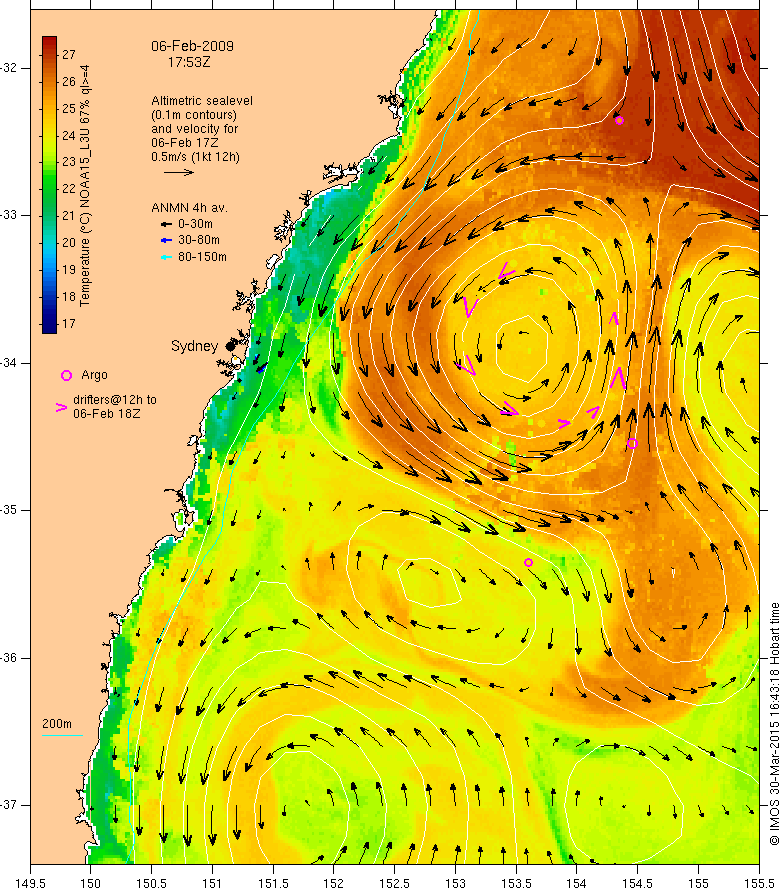Click the longitude axis label "152"

pyautogui.click(x=334, y=883)
